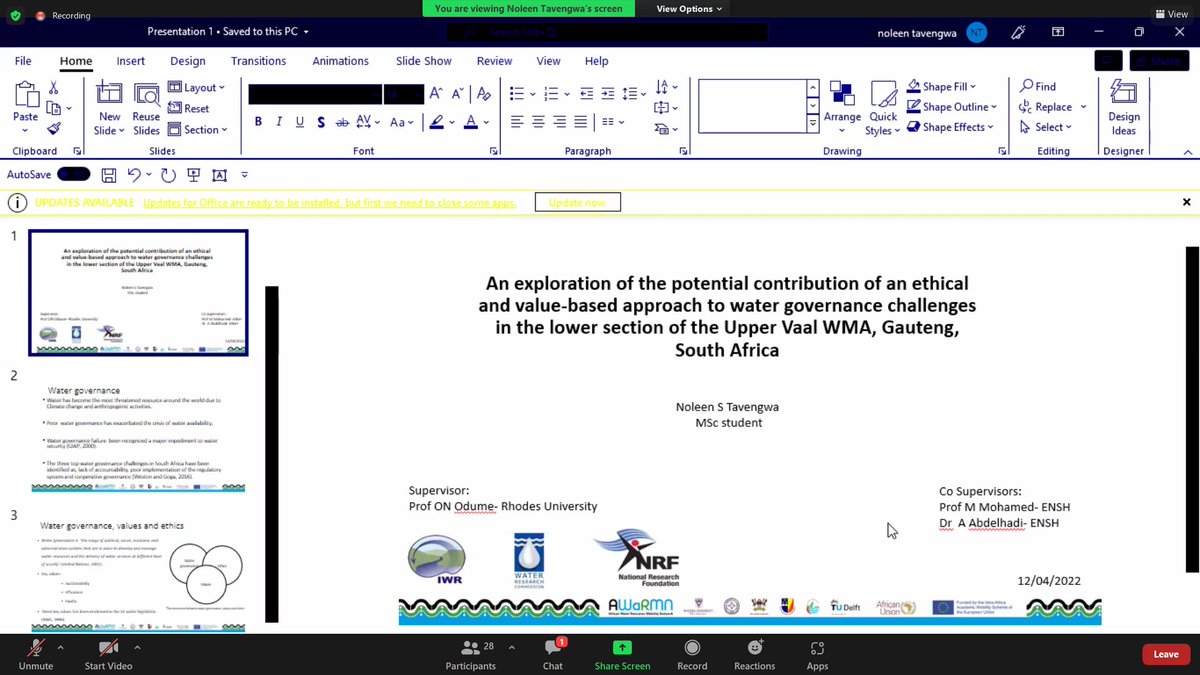Click the Reuse Slides icon
Image resolution: width=1200 pixels, height=675 pixels.
tap(146, 96)
